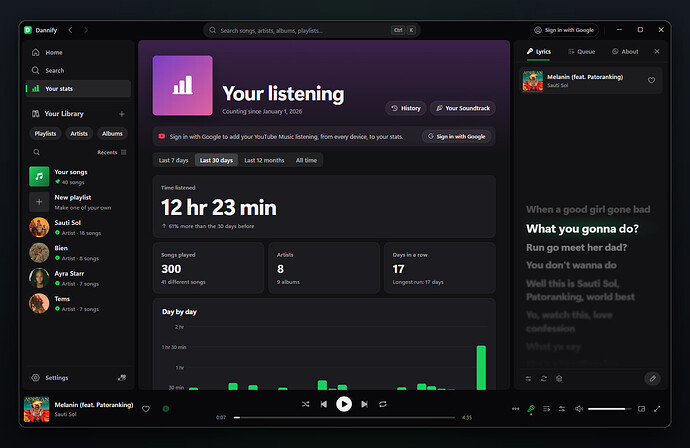
Task: Filter library by Playlists
Action: pos(45,133)
